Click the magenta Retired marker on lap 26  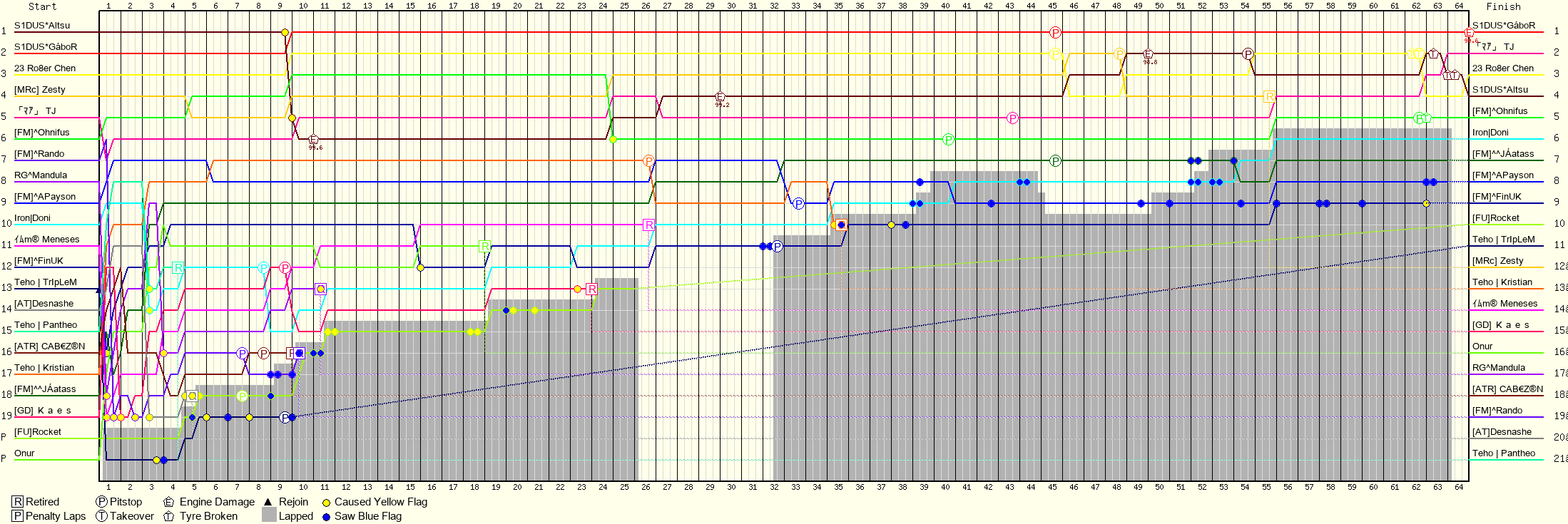(x=648, y=225)
